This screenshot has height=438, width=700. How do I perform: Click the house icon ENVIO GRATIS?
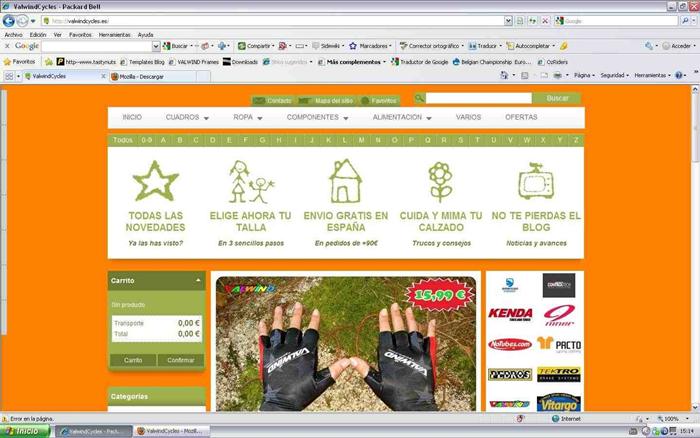coord(345,181)
